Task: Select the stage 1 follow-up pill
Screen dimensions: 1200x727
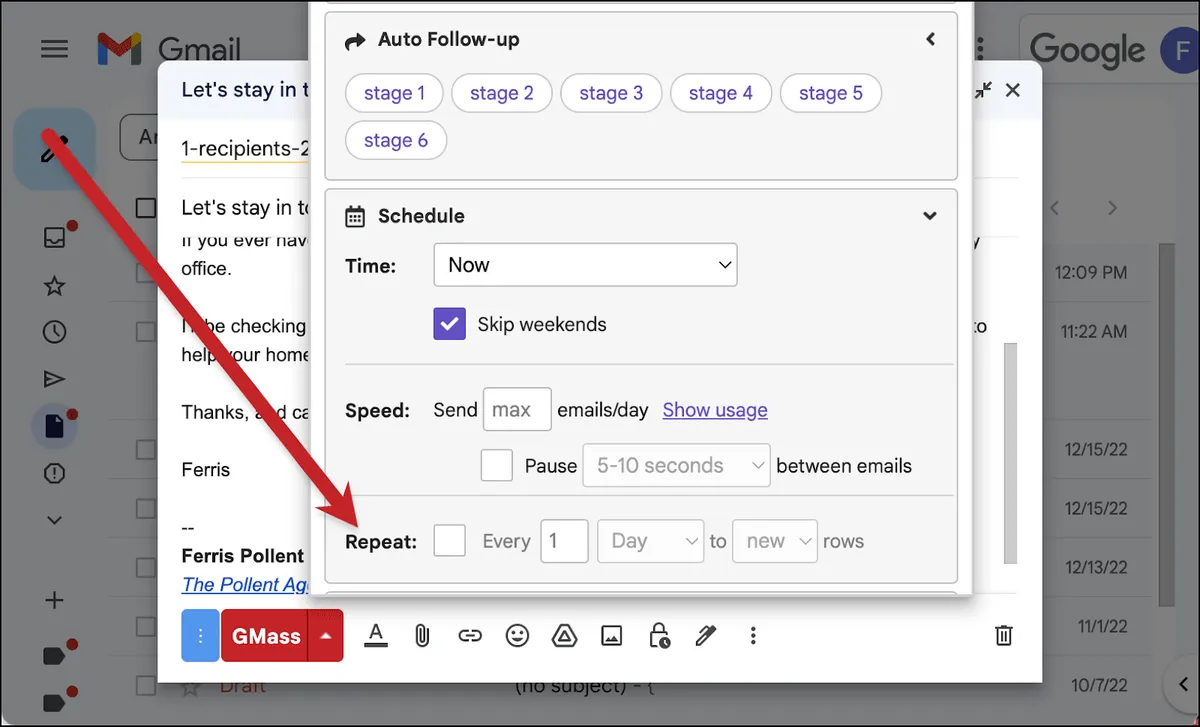Action: (394, 93)
